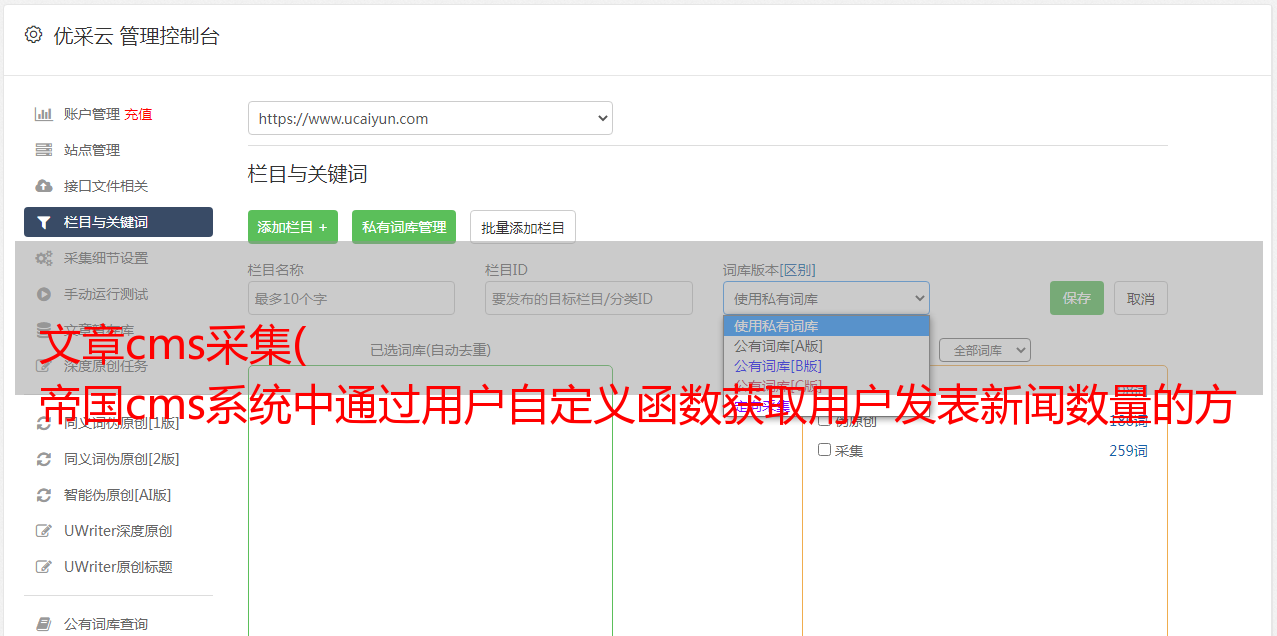Viewport: 1277px width, 636px height.
Task: Click the 已选词库(自动去重) label
Action: coord(430,350)
